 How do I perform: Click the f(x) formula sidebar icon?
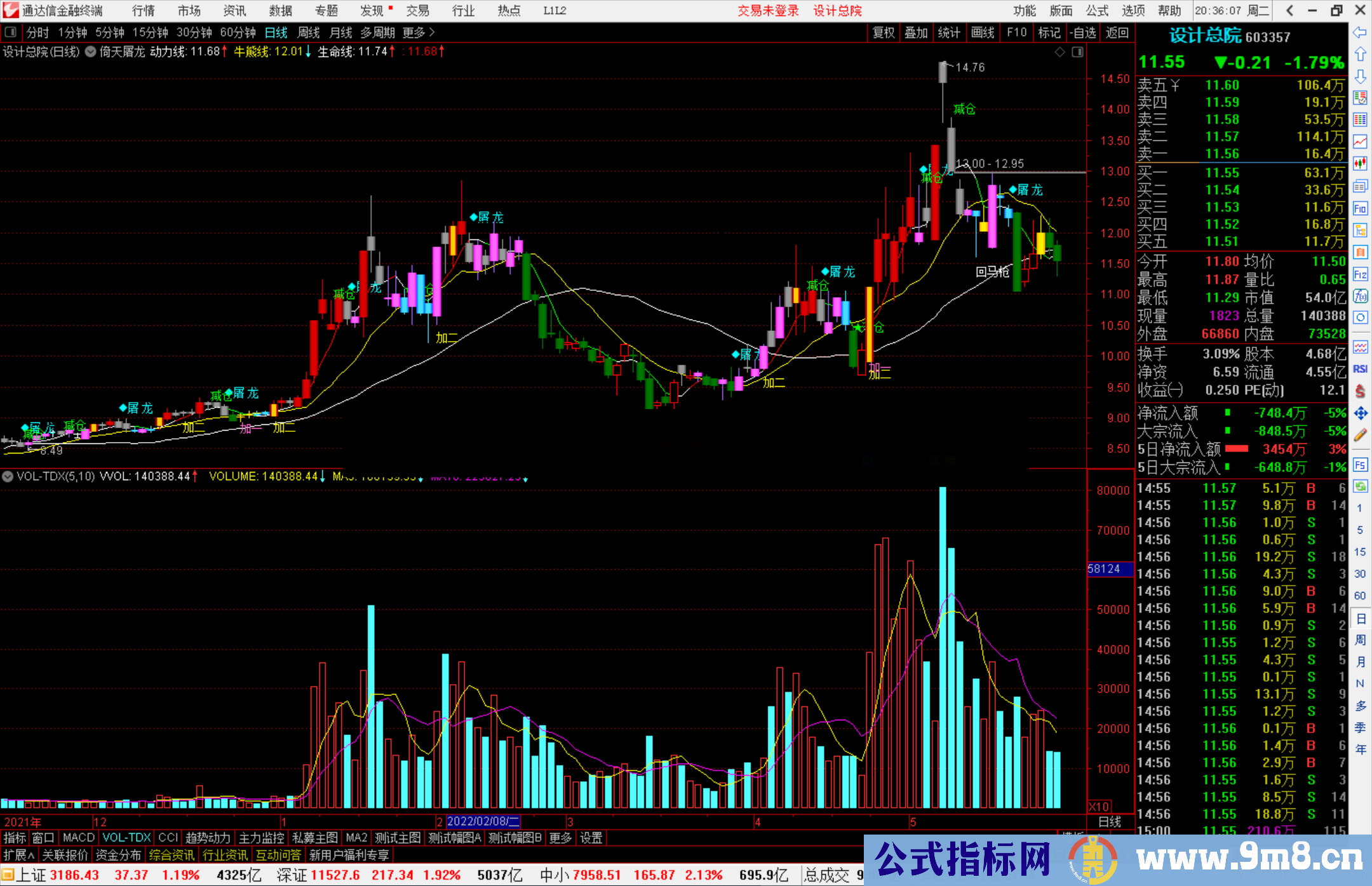click(x=1360, y=296)
